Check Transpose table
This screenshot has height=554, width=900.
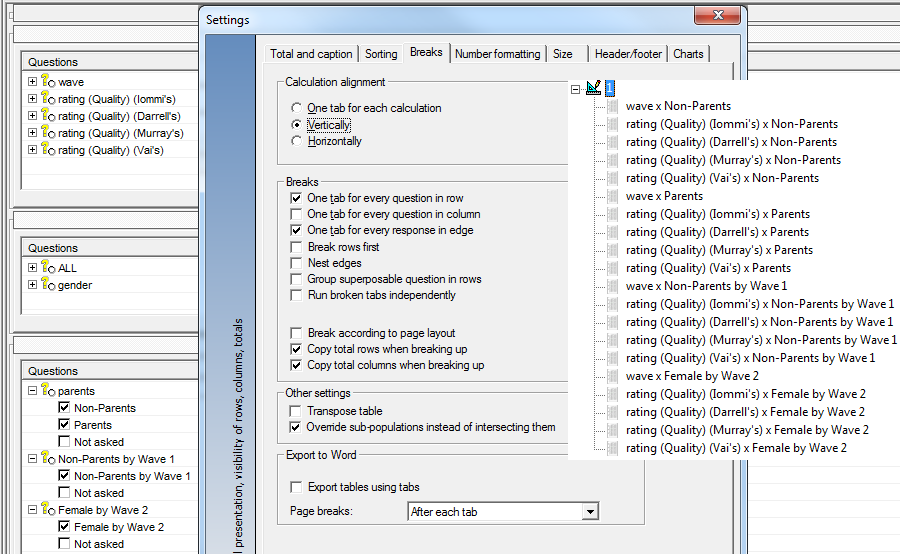[295, 411]
